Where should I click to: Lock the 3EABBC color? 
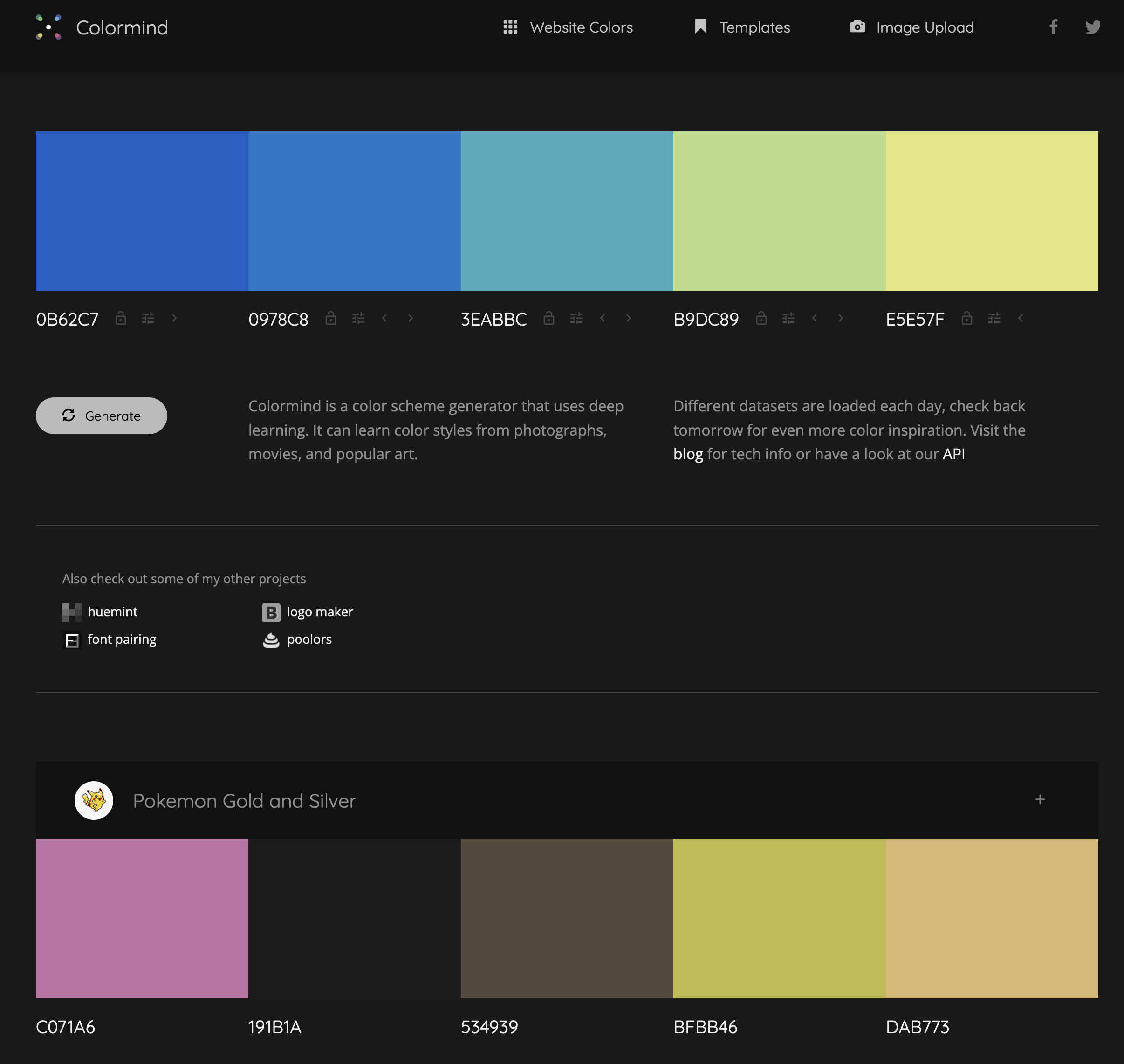pyautogui.click(x=548, y=318)
